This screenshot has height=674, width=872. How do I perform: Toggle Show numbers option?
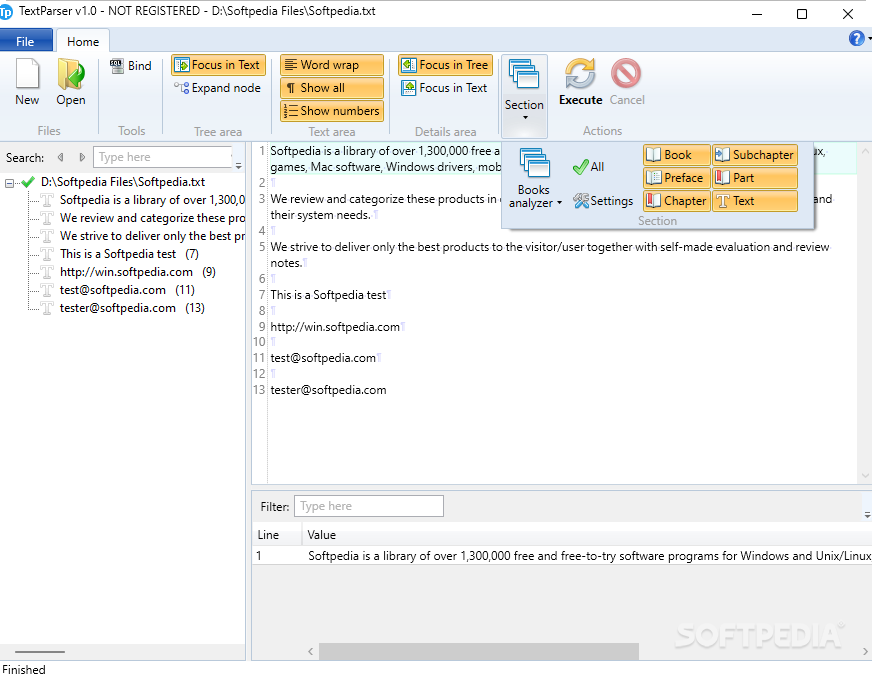pos(332,111)
